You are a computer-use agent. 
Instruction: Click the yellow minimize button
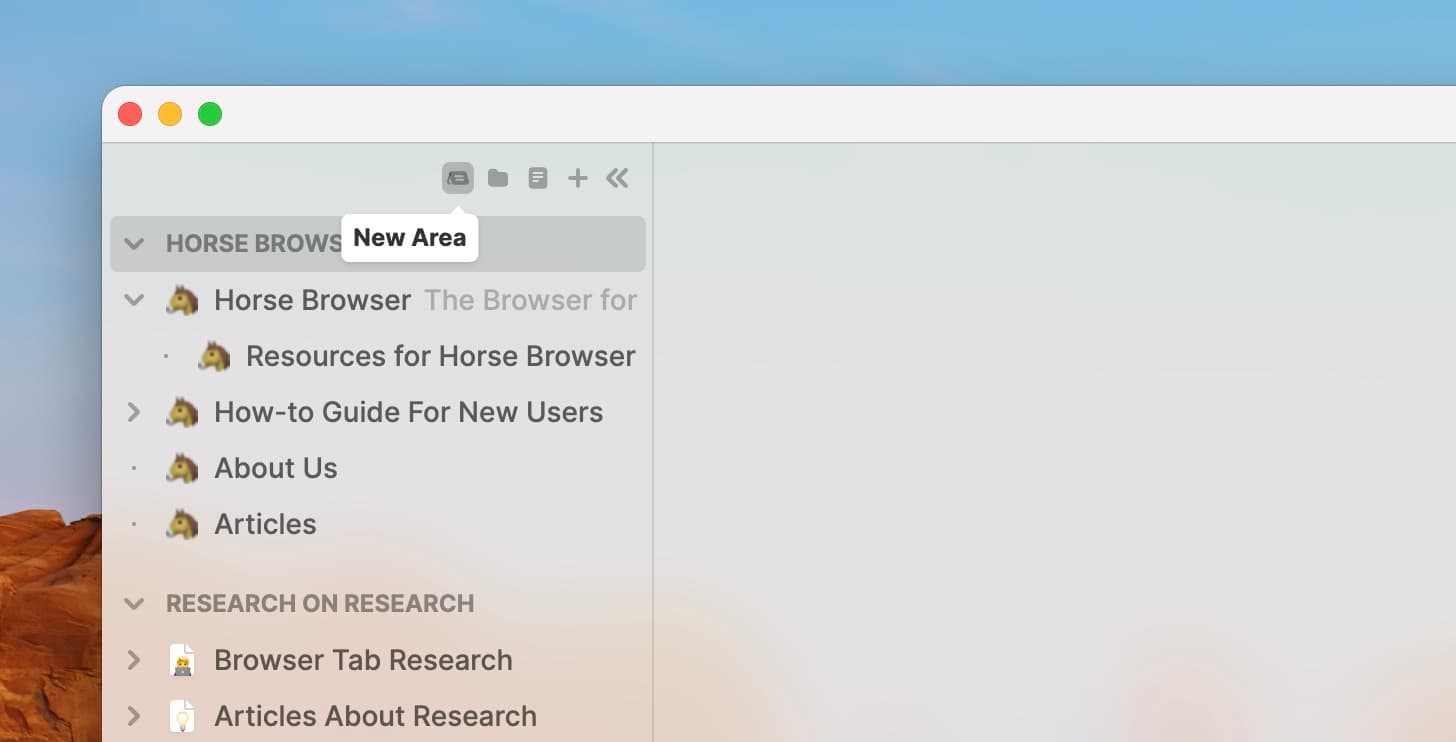[x=170, y=113]
